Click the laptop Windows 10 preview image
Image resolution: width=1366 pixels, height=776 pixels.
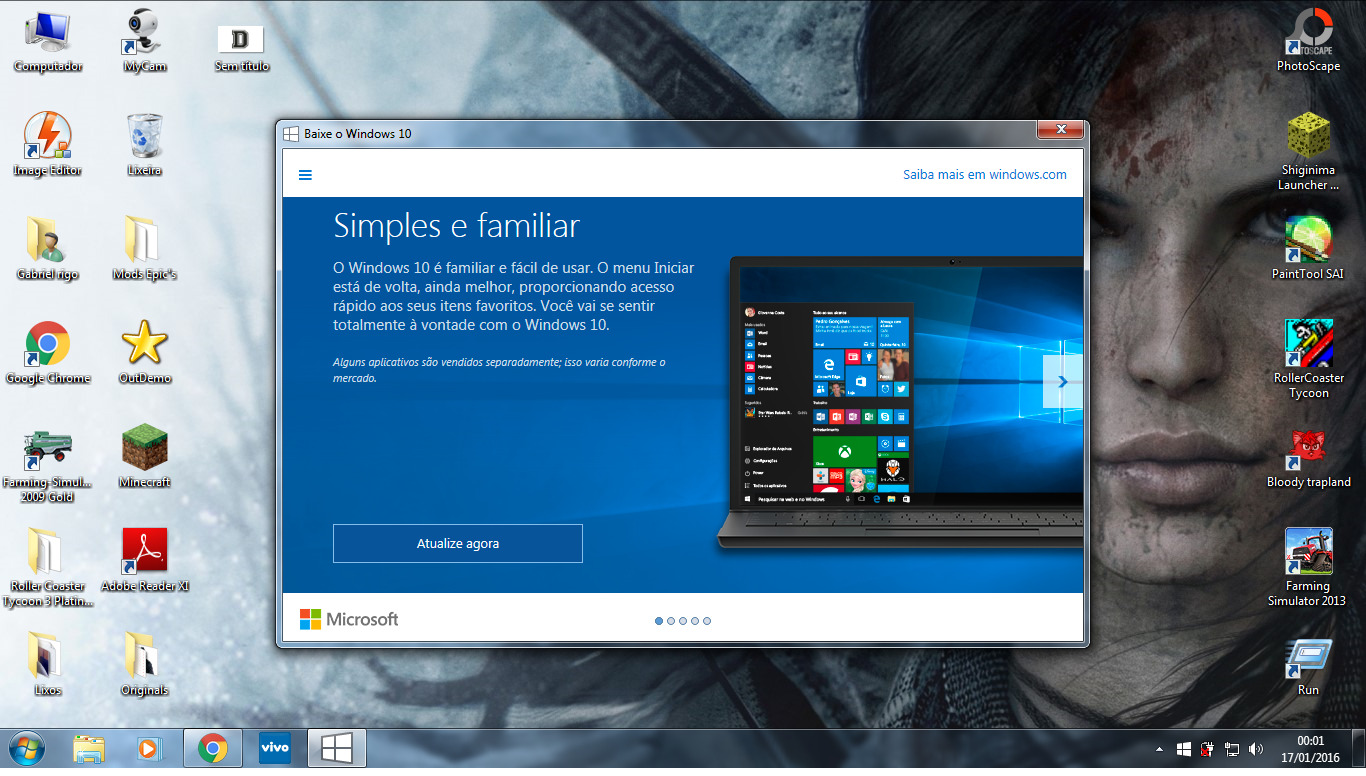click(900, 403)
